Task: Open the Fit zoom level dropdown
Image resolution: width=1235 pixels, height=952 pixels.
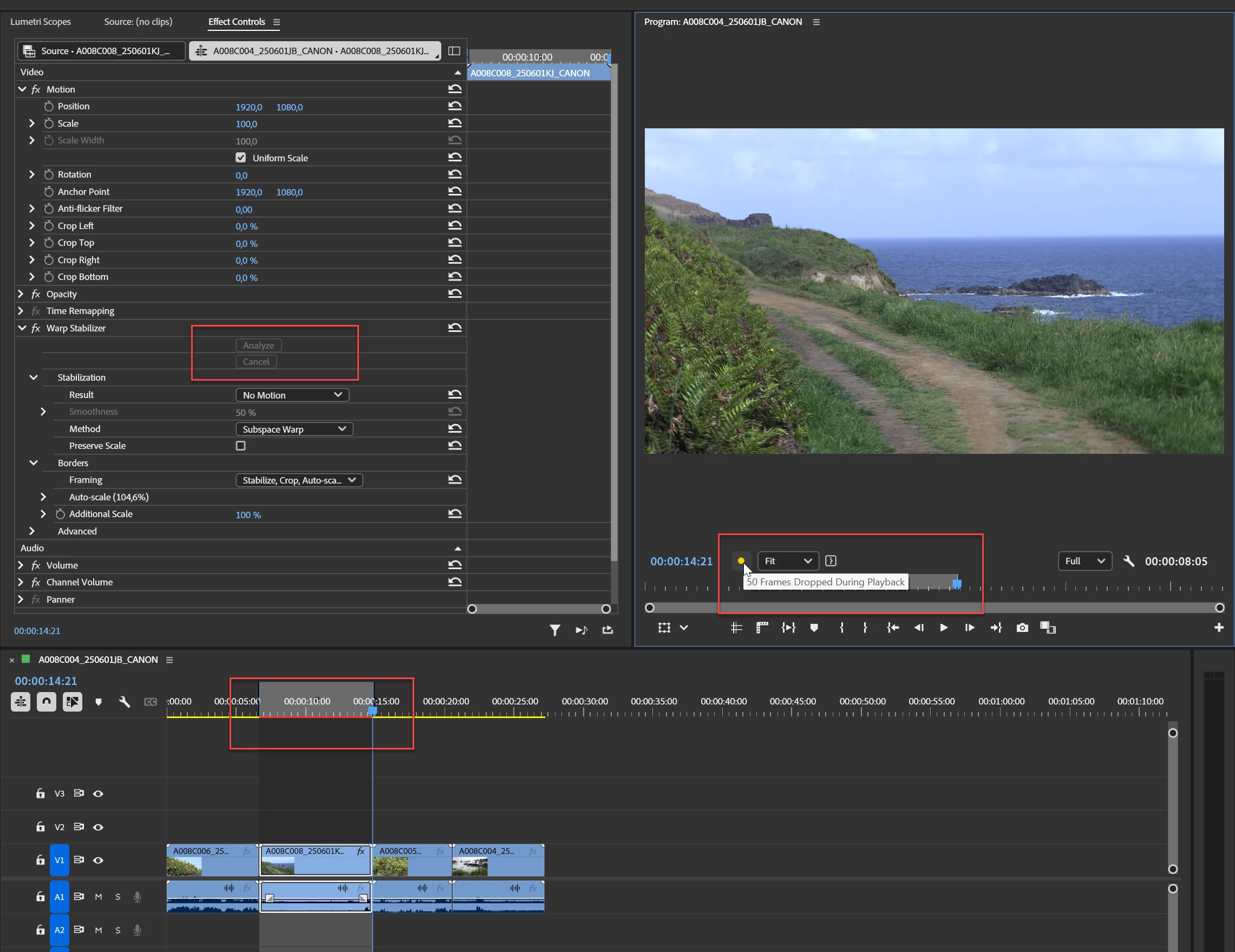Action: pyautogui.click(x=788, y=561)
